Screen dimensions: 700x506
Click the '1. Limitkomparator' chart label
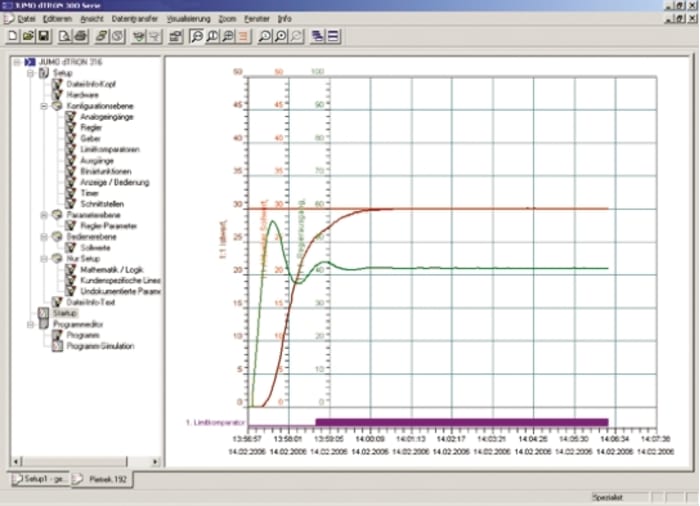pos(215,422)
